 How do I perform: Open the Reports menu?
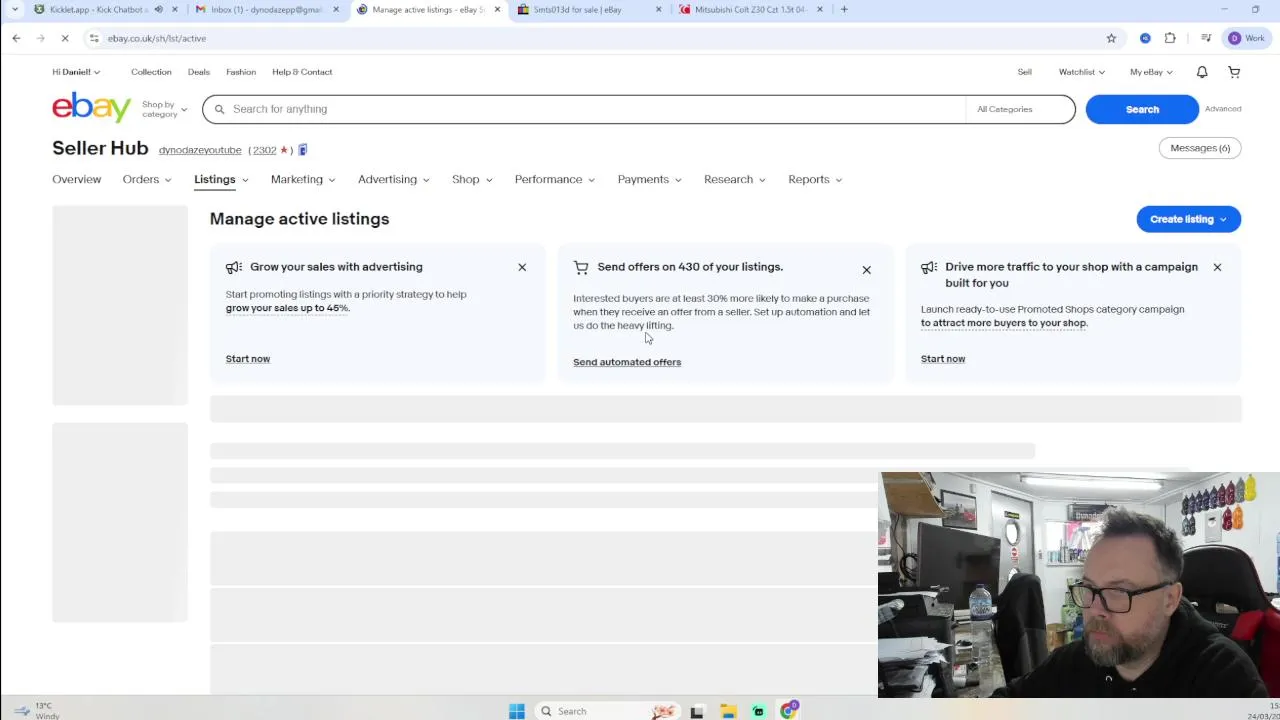click(x=815, y=179)
